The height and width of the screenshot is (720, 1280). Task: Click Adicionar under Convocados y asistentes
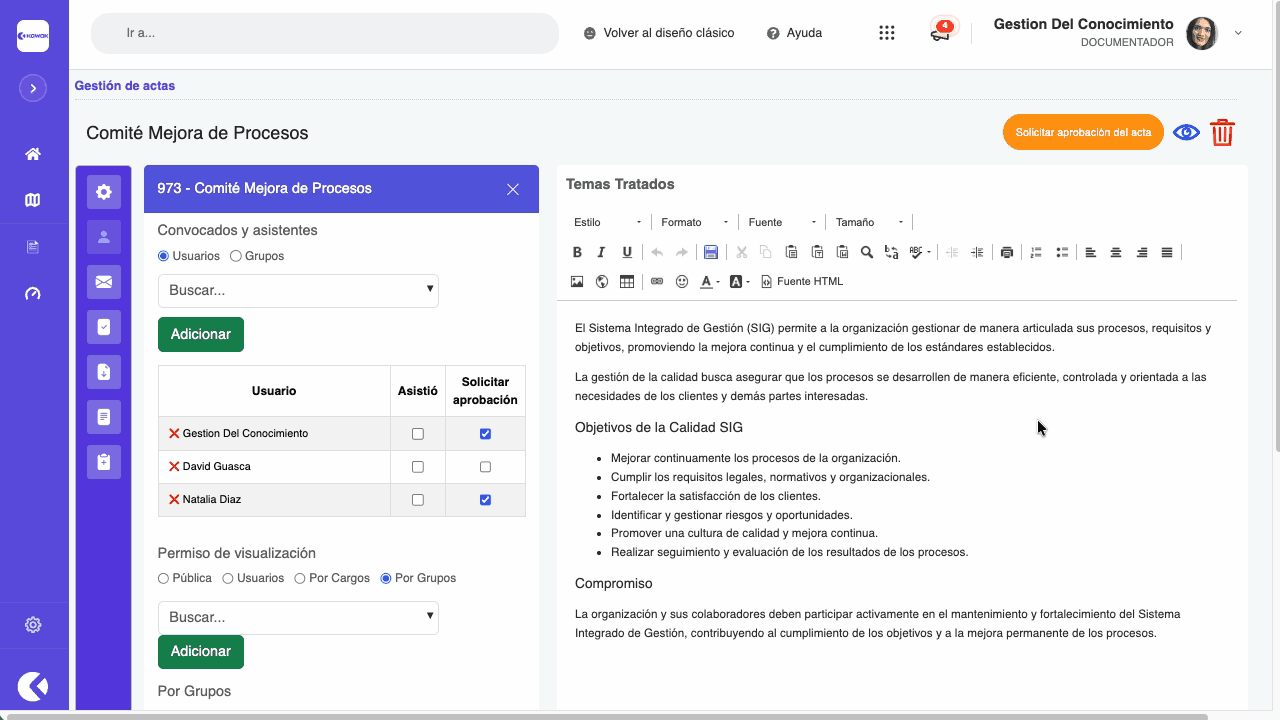point(201,334)
